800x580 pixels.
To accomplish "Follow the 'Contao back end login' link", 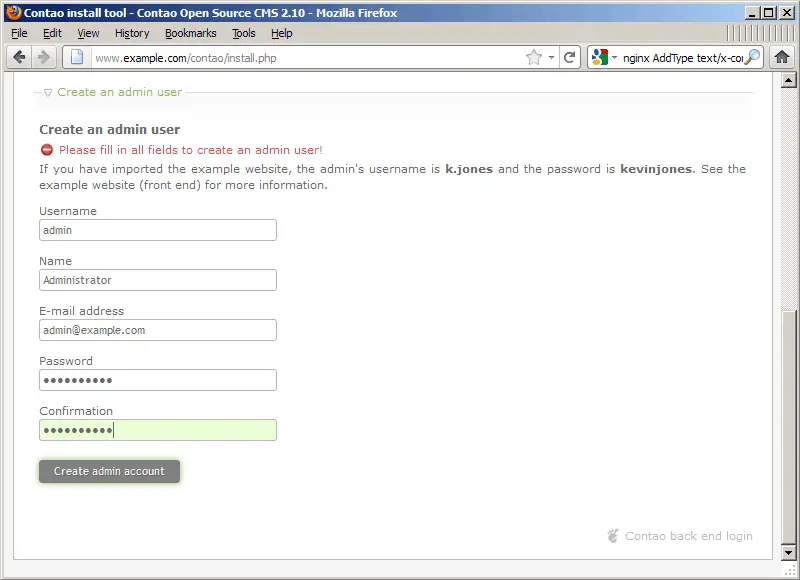I will coord(688,536).
